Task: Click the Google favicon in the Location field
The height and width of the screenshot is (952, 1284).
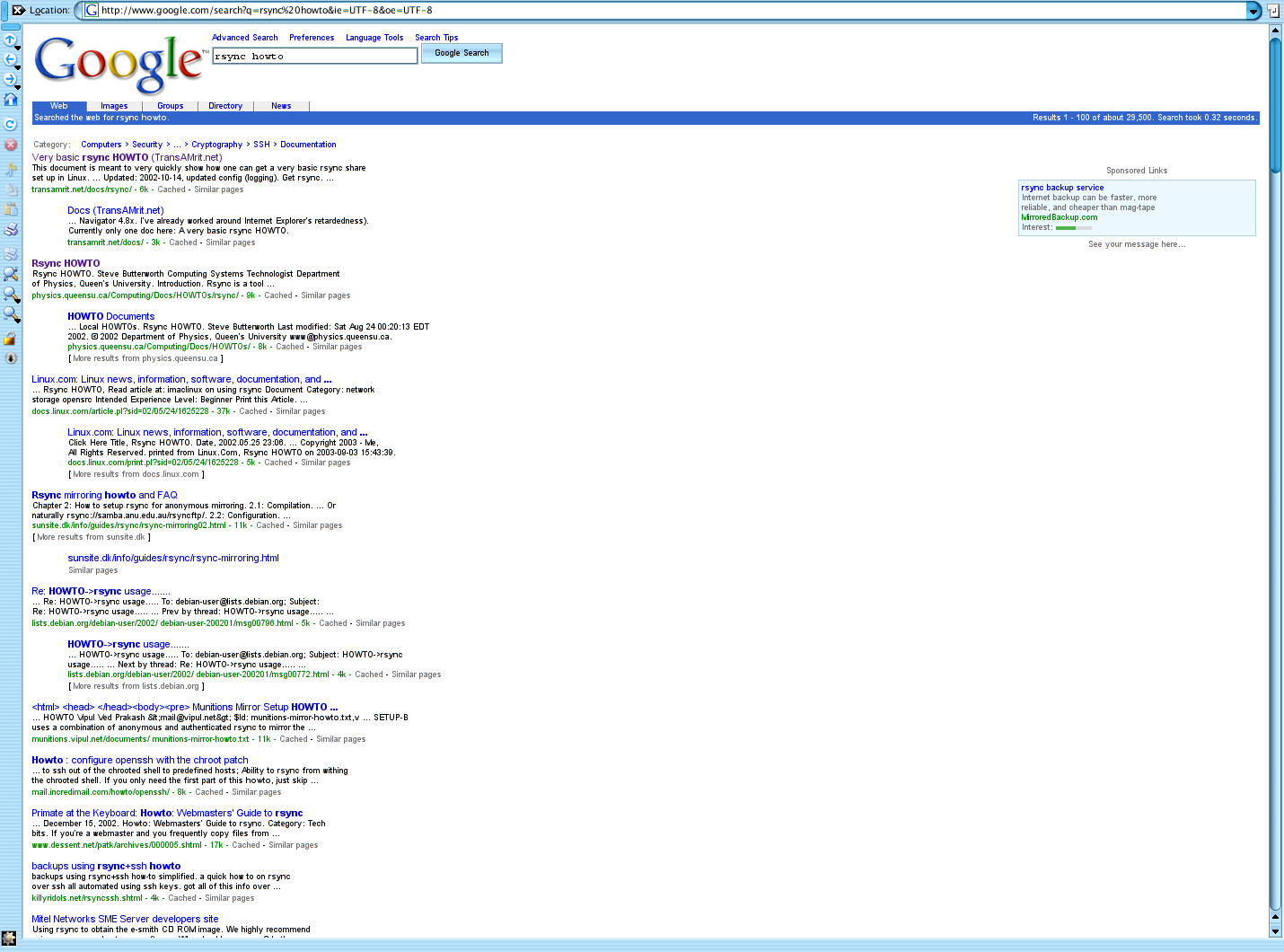Action: tap(92, 11)
